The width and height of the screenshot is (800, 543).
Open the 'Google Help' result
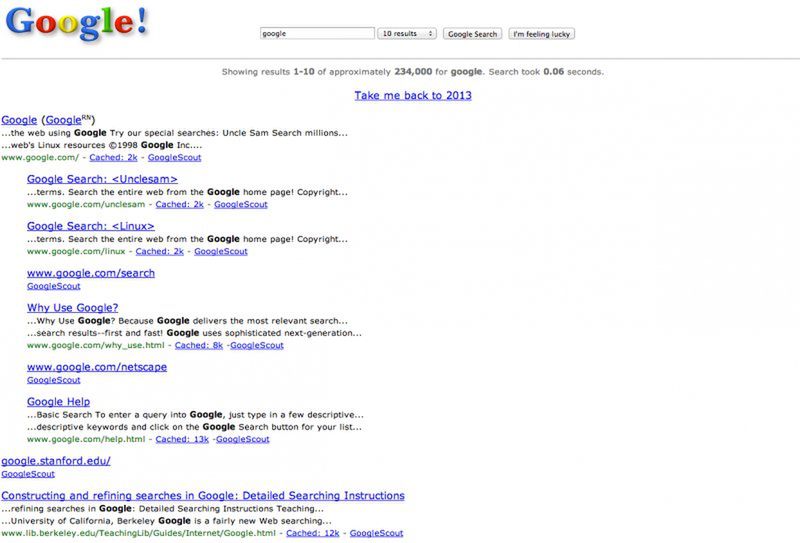[x=59, y=402]
